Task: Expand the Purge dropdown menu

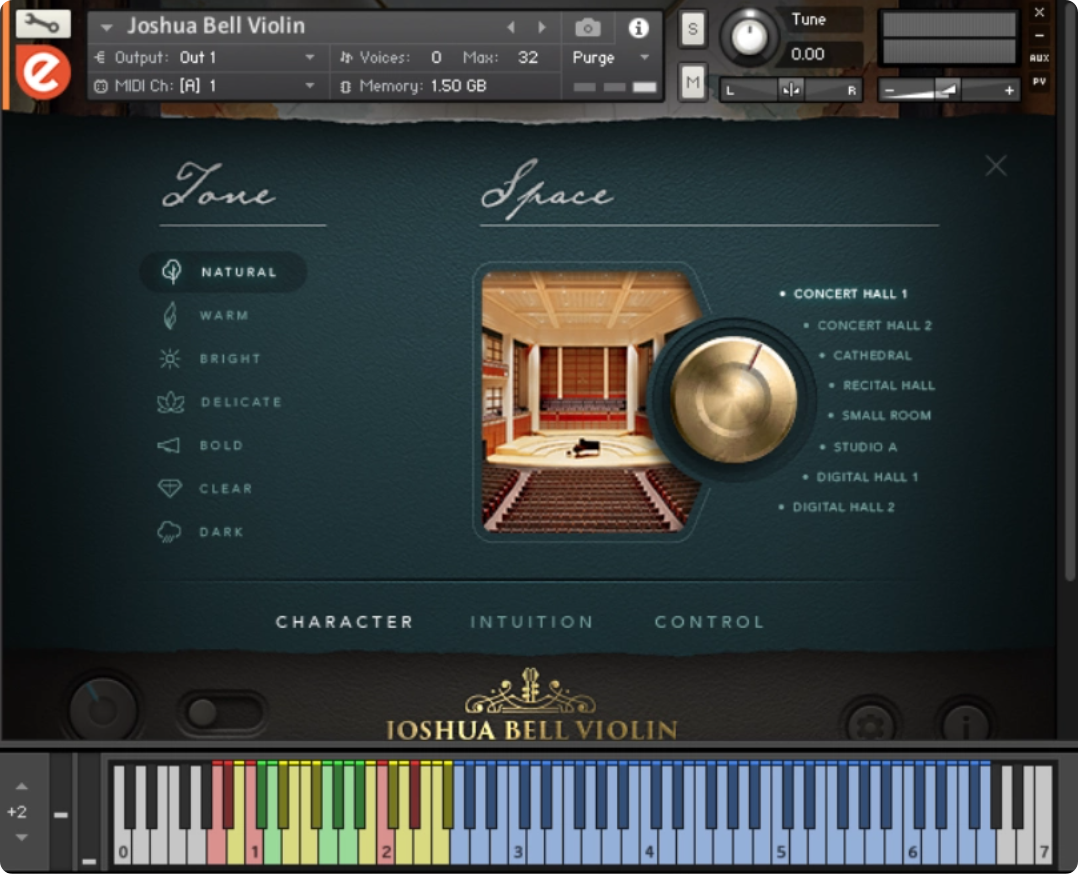Action: coord(644,58)
